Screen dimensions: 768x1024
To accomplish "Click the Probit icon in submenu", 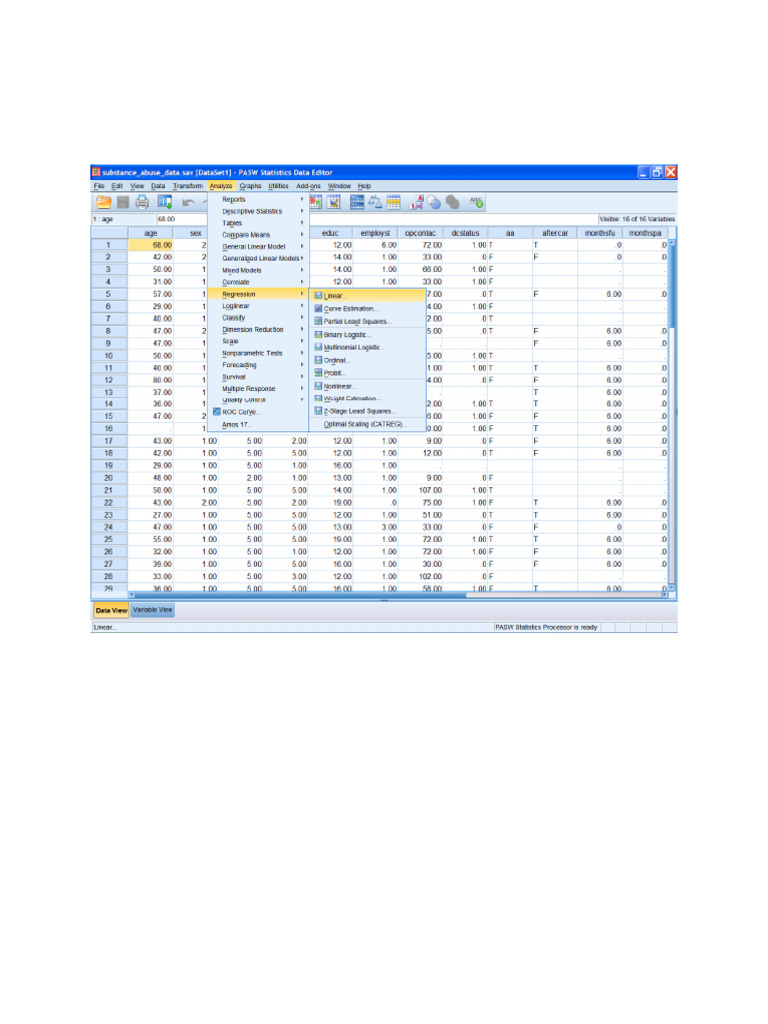I will (x=318, y=373).
